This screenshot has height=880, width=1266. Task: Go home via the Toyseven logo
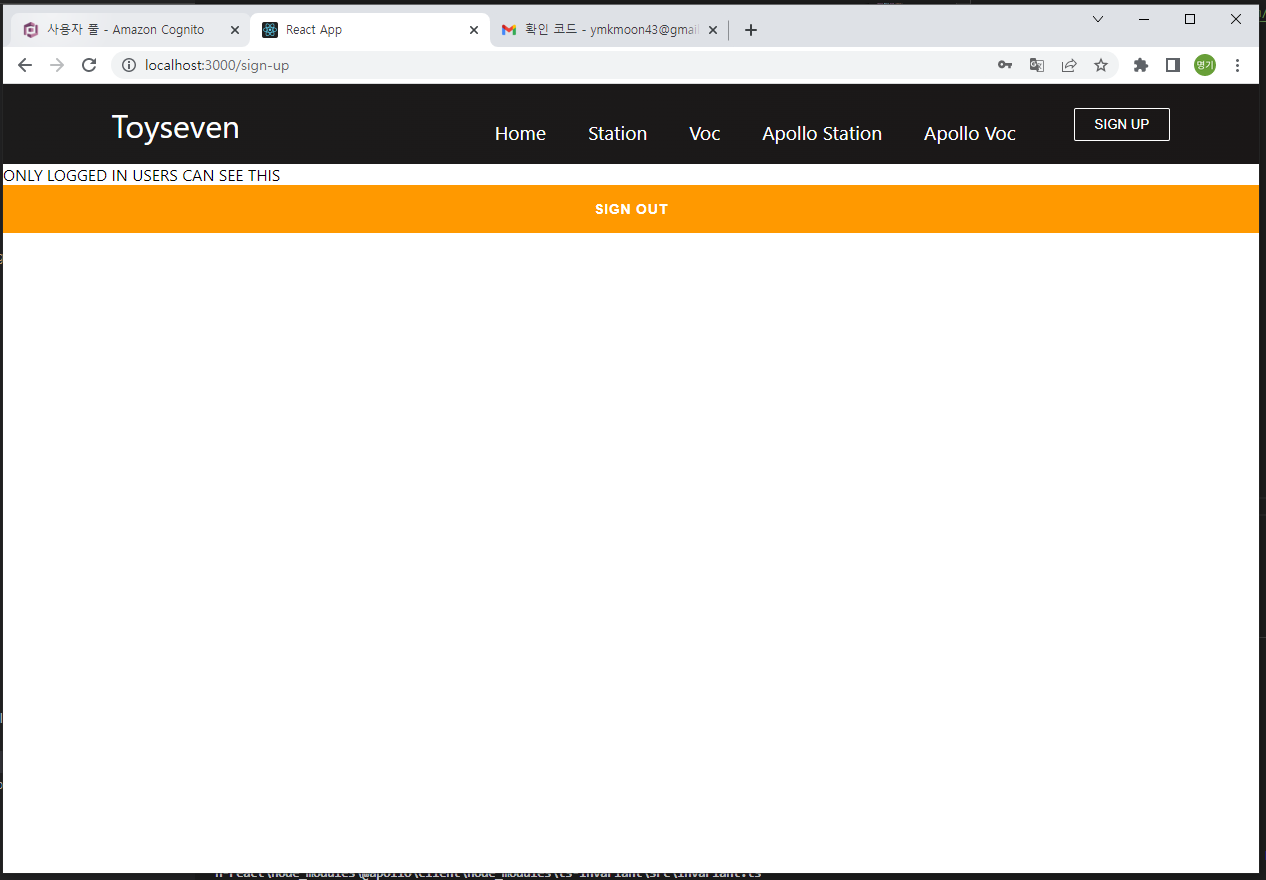pos(175,127)
